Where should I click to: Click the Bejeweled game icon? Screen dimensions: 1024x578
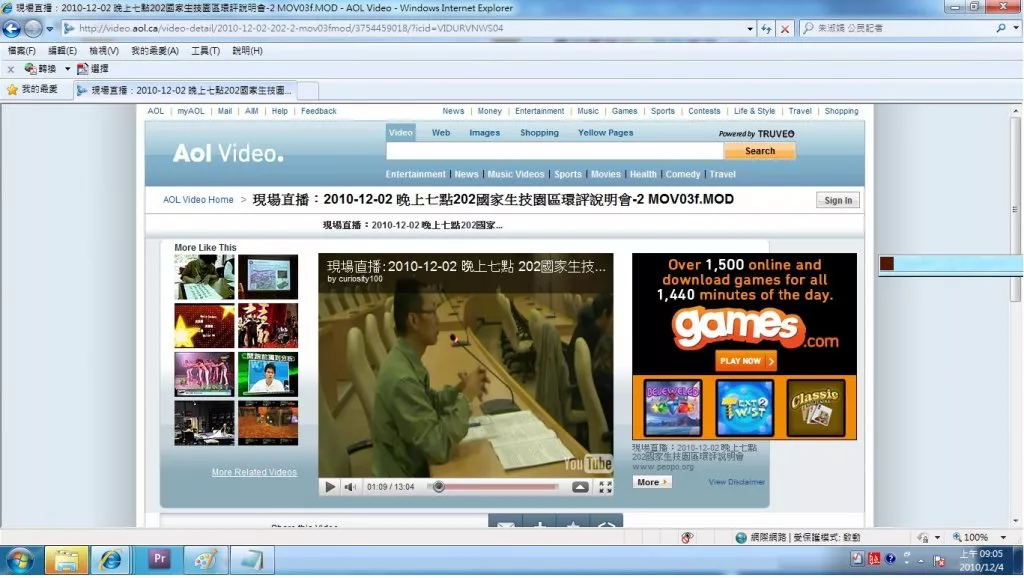tap(673, 408)
